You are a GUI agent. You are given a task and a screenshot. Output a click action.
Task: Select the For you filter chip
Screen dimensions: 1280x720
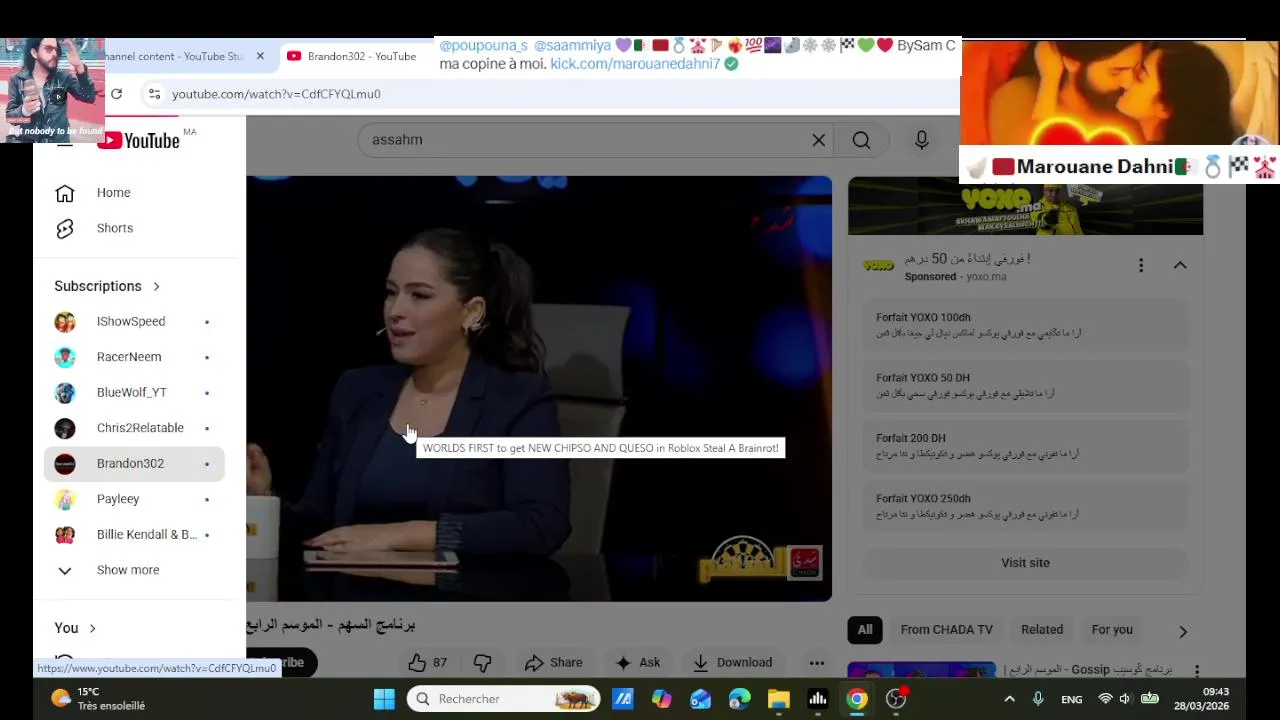tap(1112, 630)
